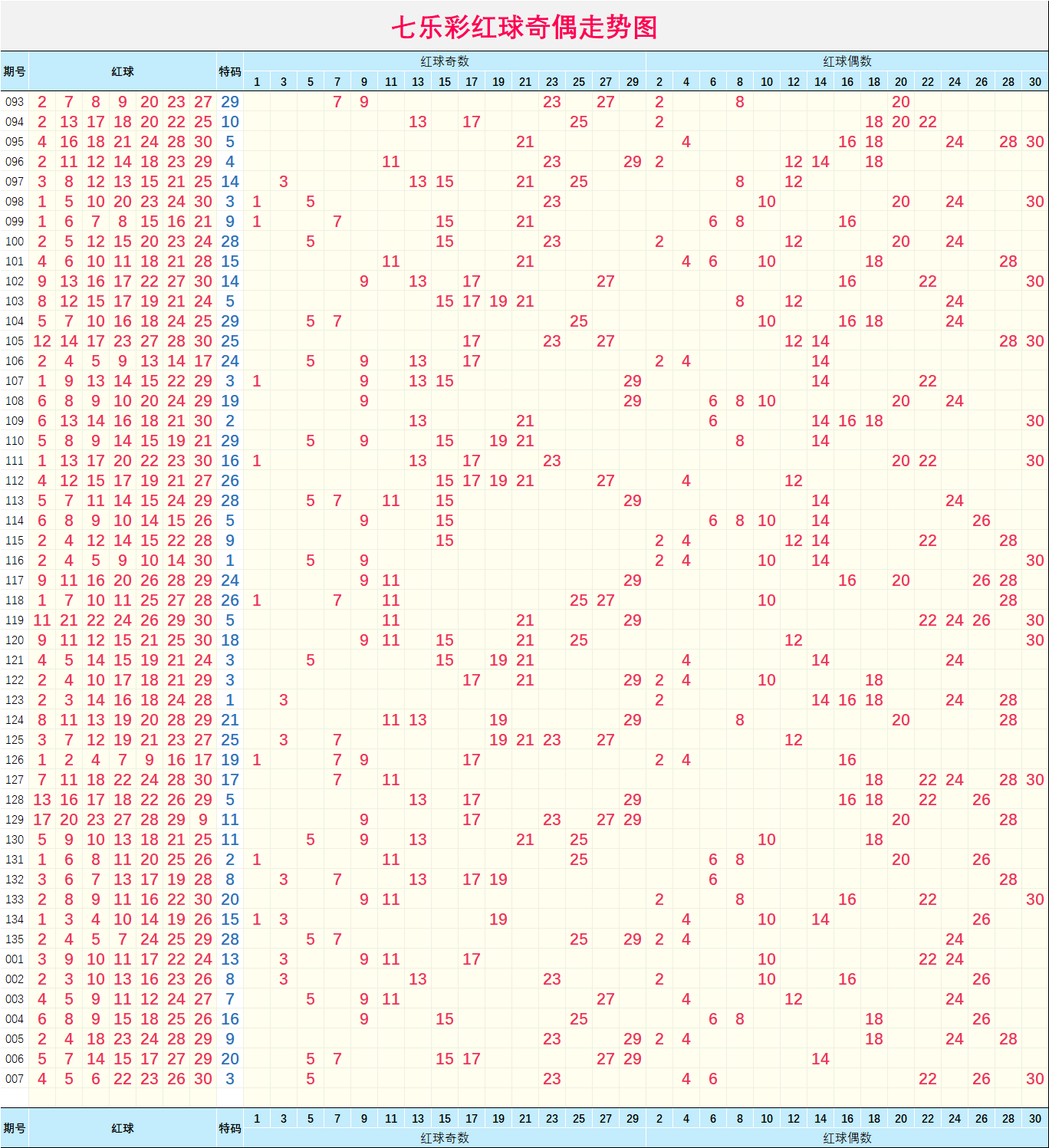Click period number 094
Screen dimensions: 1049x1148
pyautogui.click(x=15, y=122)
